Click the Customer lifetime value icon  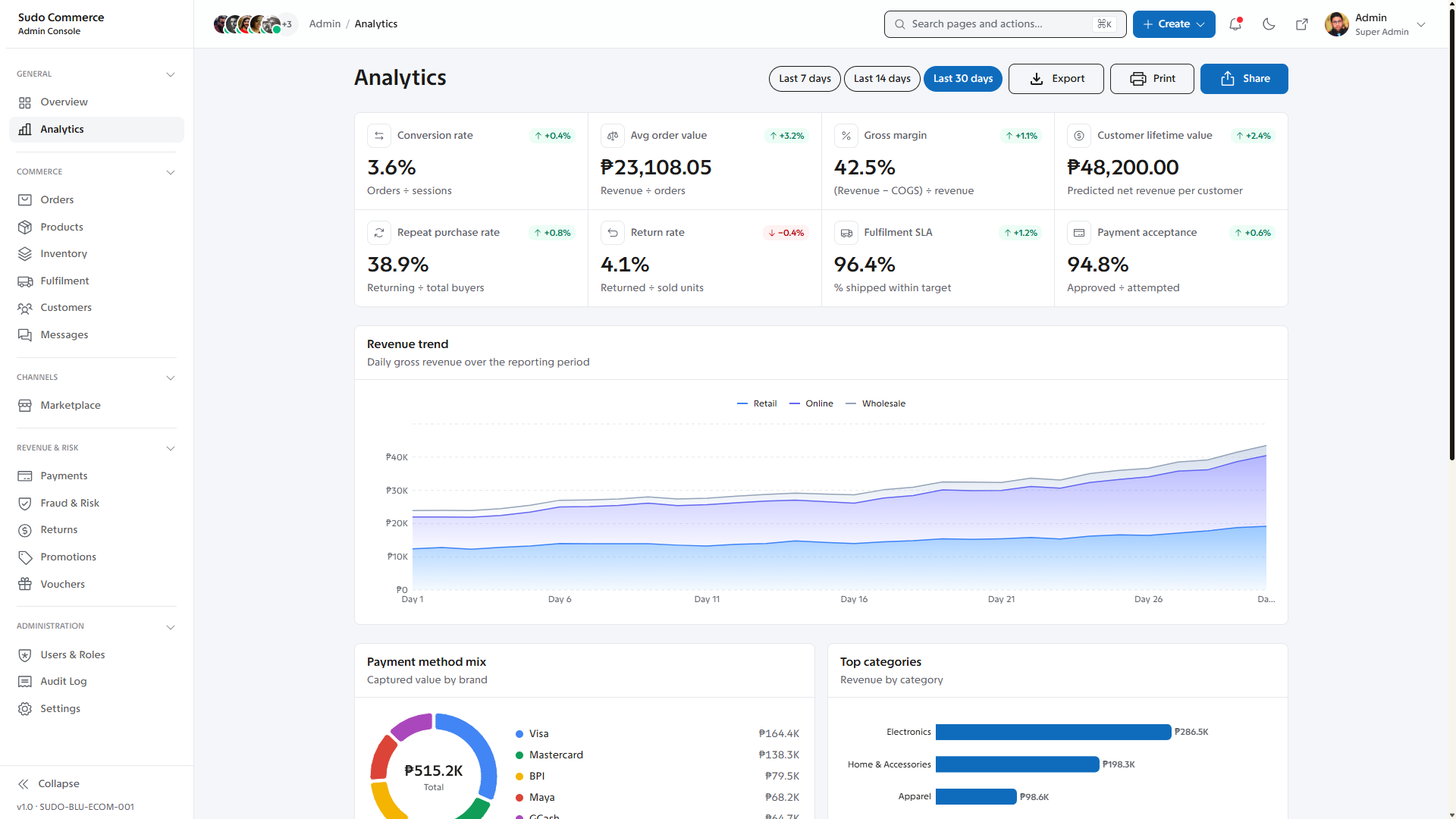click(x=1079, y=136)
